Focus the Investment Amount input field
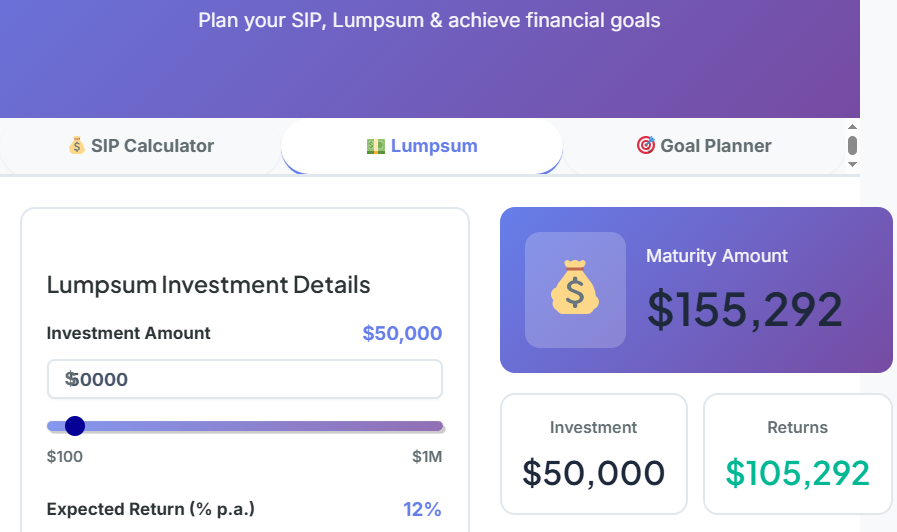 [x=260, y=379]
